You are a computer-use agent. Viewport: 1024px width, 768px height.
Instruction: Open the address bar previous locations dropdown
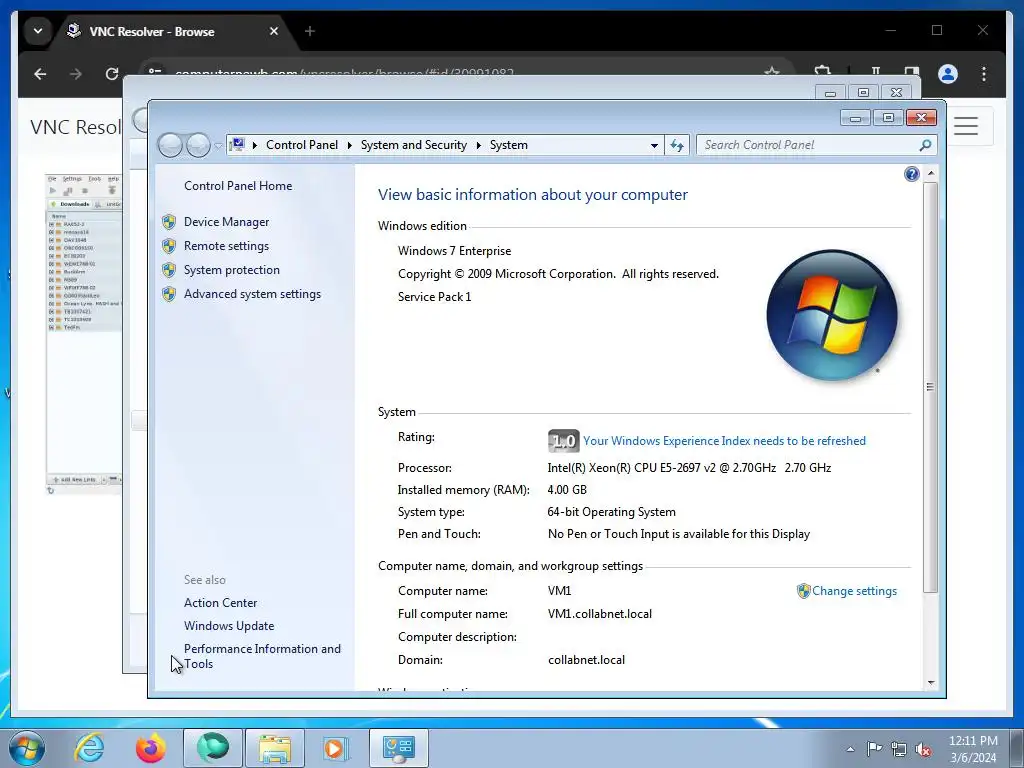654,145
